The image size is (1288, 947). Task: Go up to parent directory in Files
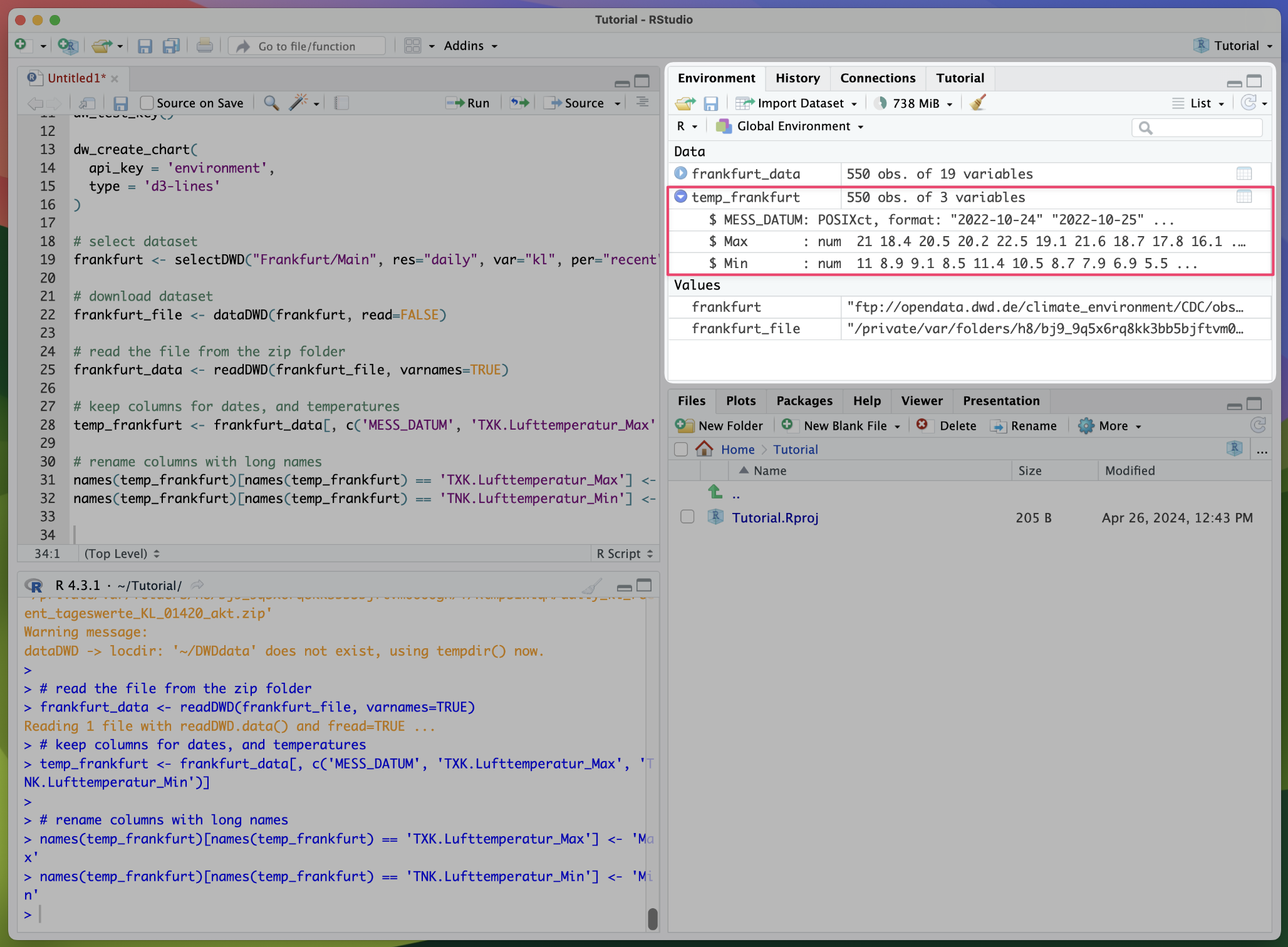coord(715,492)
